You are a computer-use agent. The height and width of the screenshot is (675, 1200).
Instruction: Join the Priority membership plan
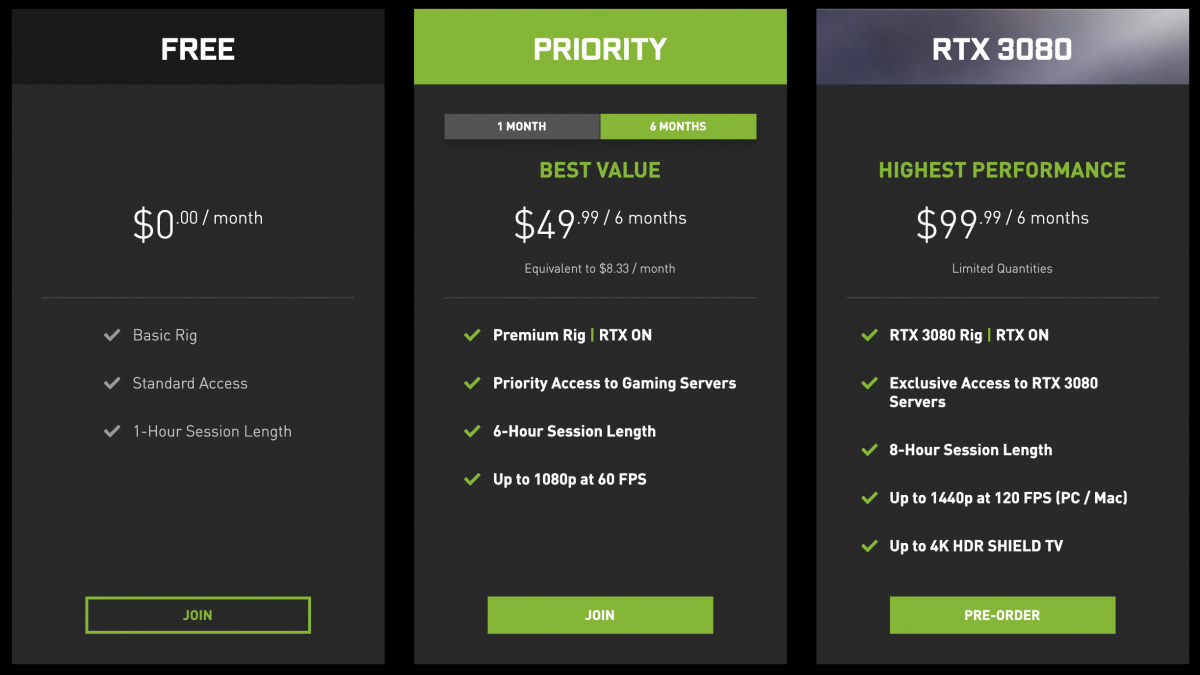point(600,615)
